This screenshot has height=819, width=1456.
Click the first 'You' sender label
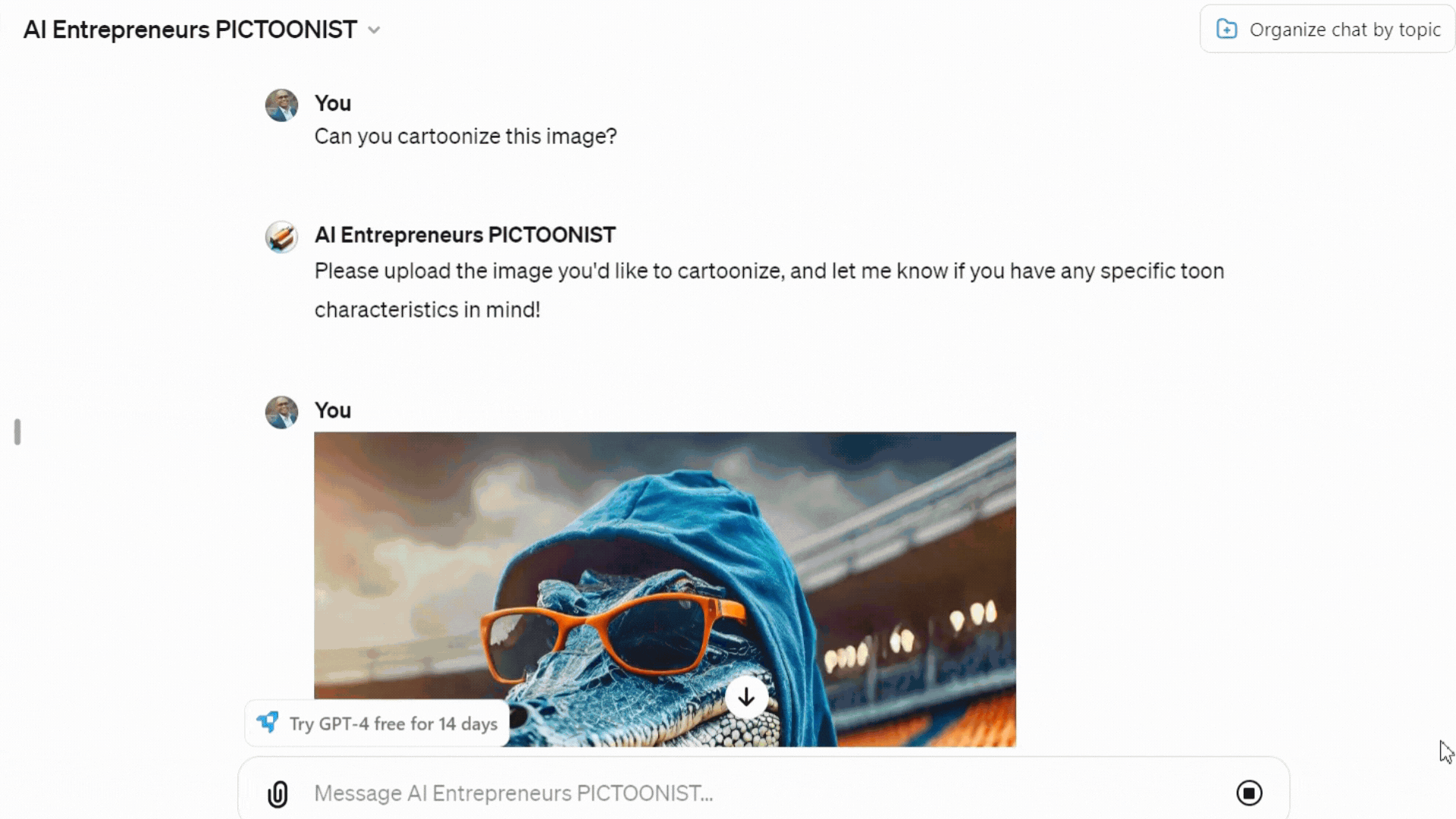coord(333,103)
